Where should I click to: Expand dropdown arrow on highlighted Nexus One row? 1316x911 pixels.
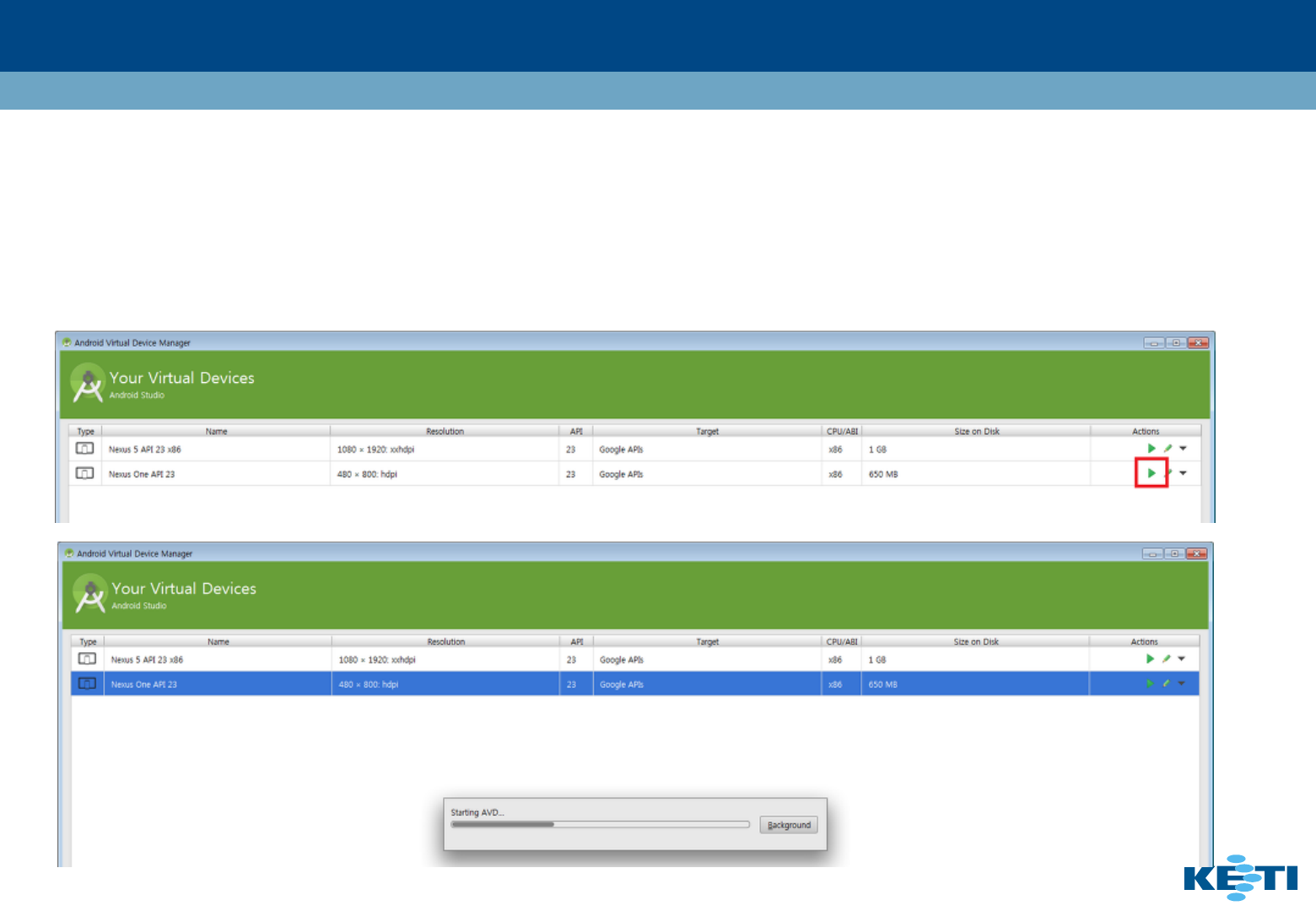pos(1181,683)
